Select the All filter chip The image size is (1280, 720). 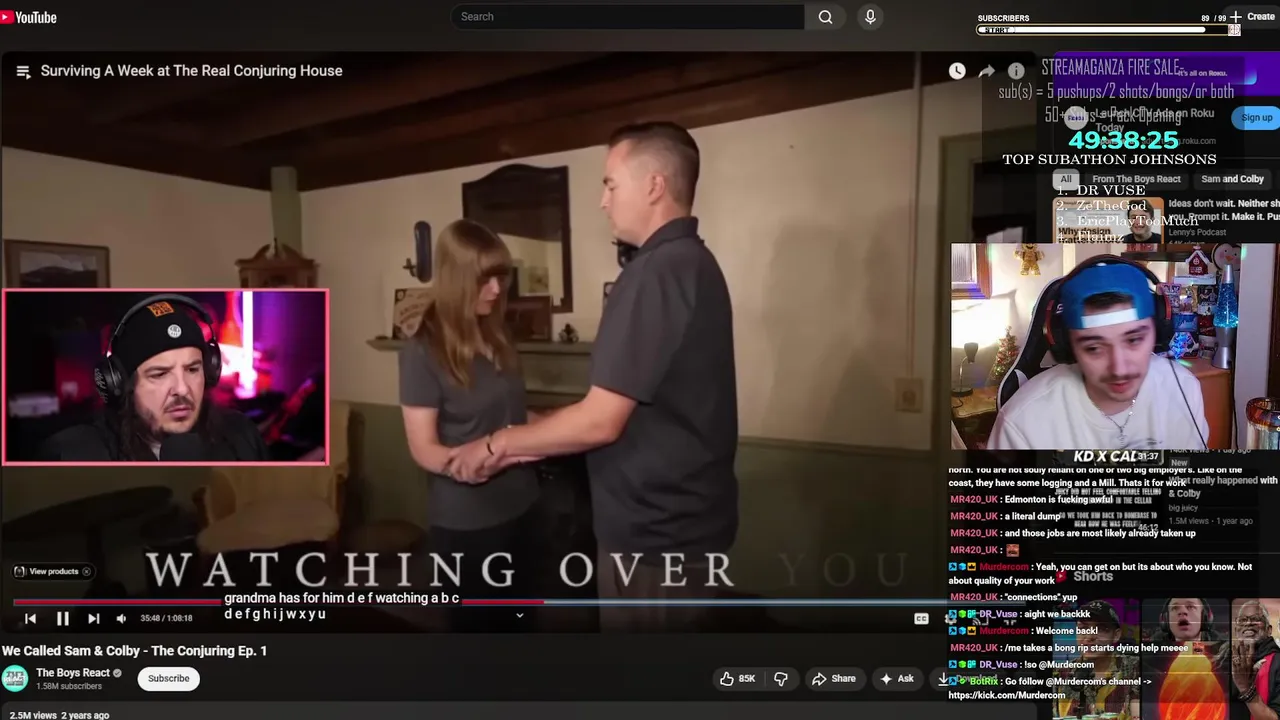click(x=1066, y=179)
